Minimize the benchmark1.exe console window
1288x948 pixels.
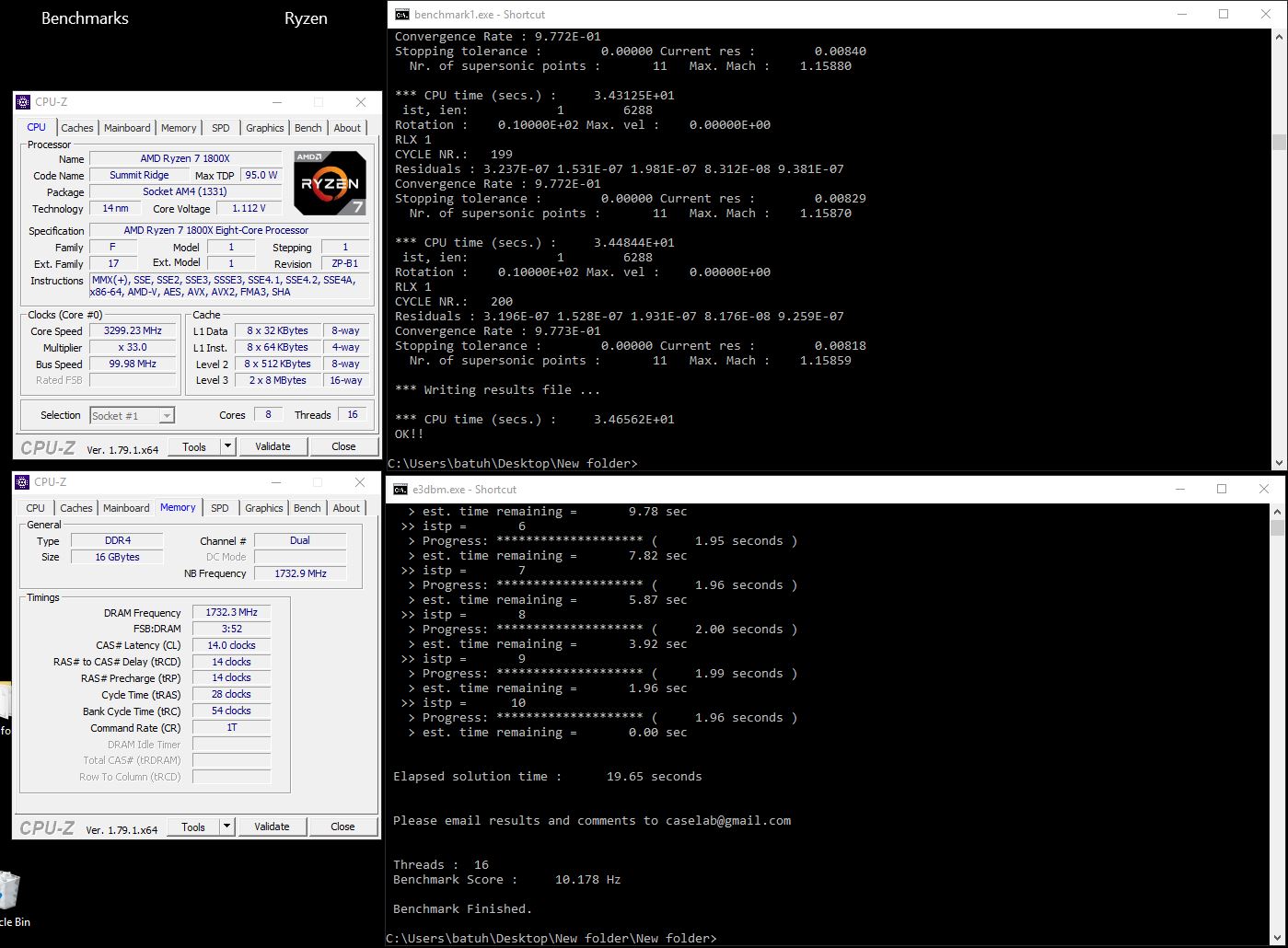(1181, 14)
